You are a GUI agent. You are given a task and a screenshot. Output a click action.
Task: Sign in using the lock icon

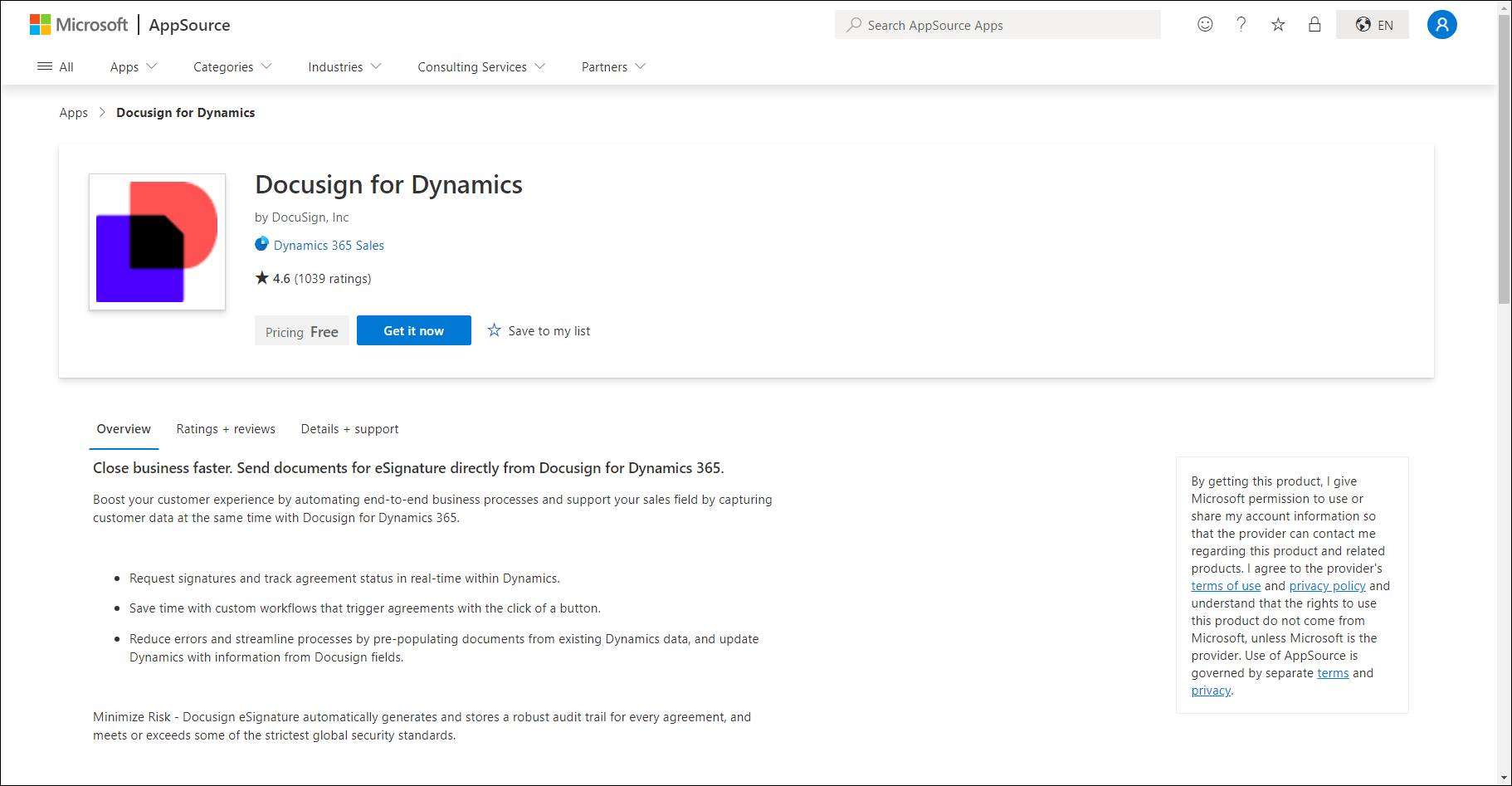click(1314, 25)
